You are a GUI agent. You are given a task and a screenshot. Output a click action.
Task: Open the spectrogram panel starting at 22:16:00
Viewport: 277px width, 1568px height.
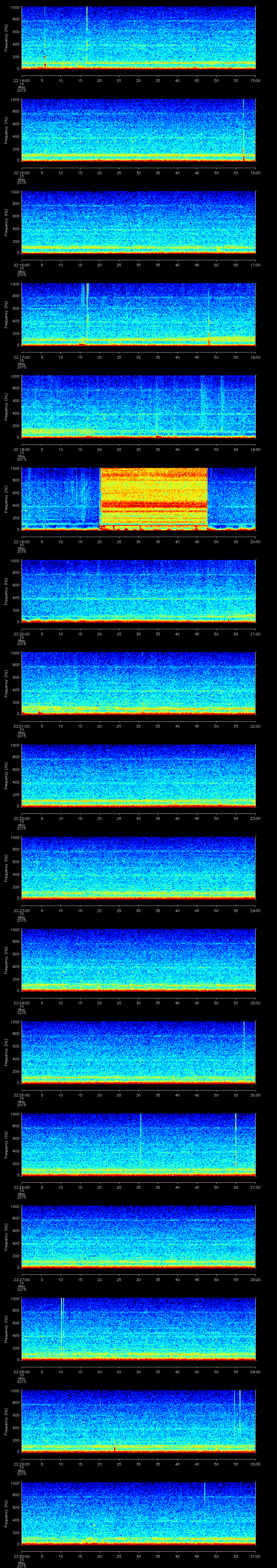click(138, 222)
